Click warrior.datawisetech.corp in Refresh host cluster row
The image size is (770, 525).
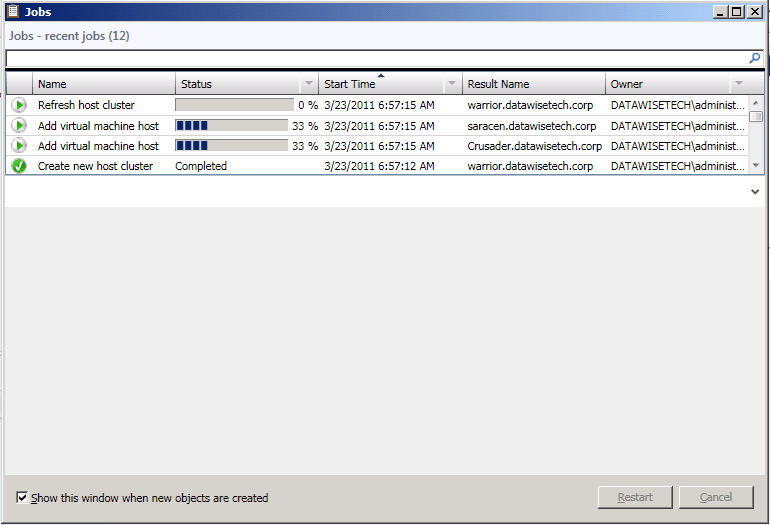[x=530, y=105]
